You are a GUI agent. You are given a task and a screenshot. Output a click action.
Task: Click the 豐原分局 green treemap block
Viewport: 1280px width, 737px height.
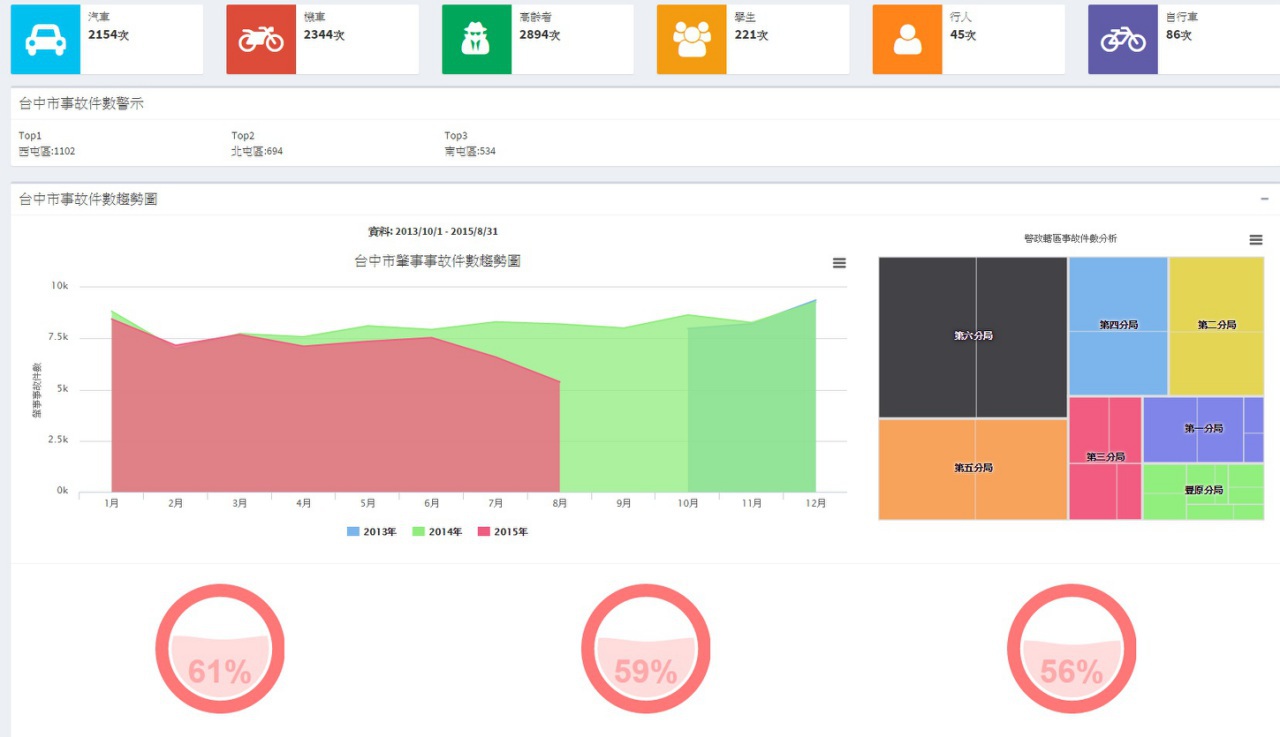(x=1203, y=491)
